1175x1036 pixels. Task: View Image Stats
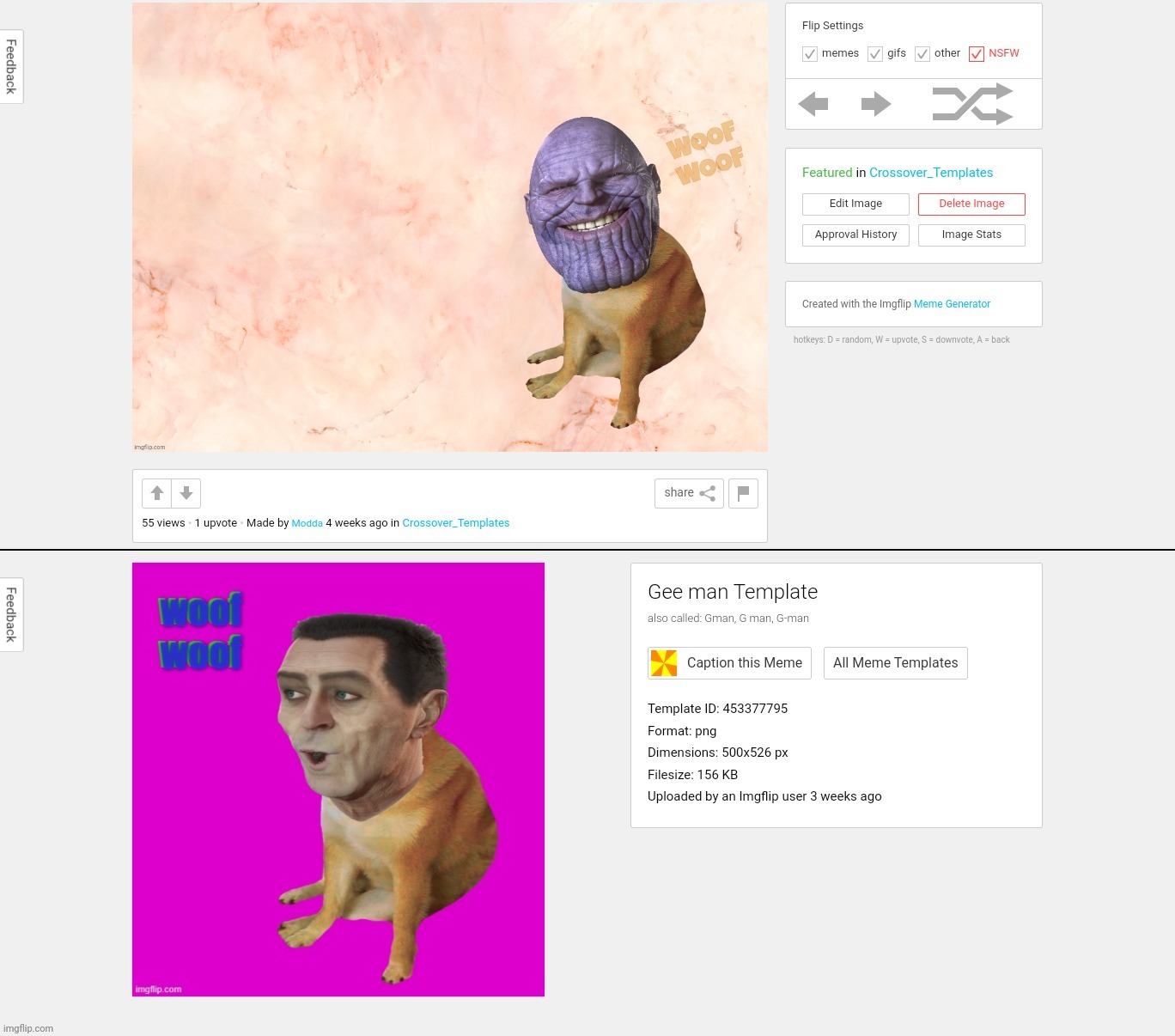[x=971, y=235]
